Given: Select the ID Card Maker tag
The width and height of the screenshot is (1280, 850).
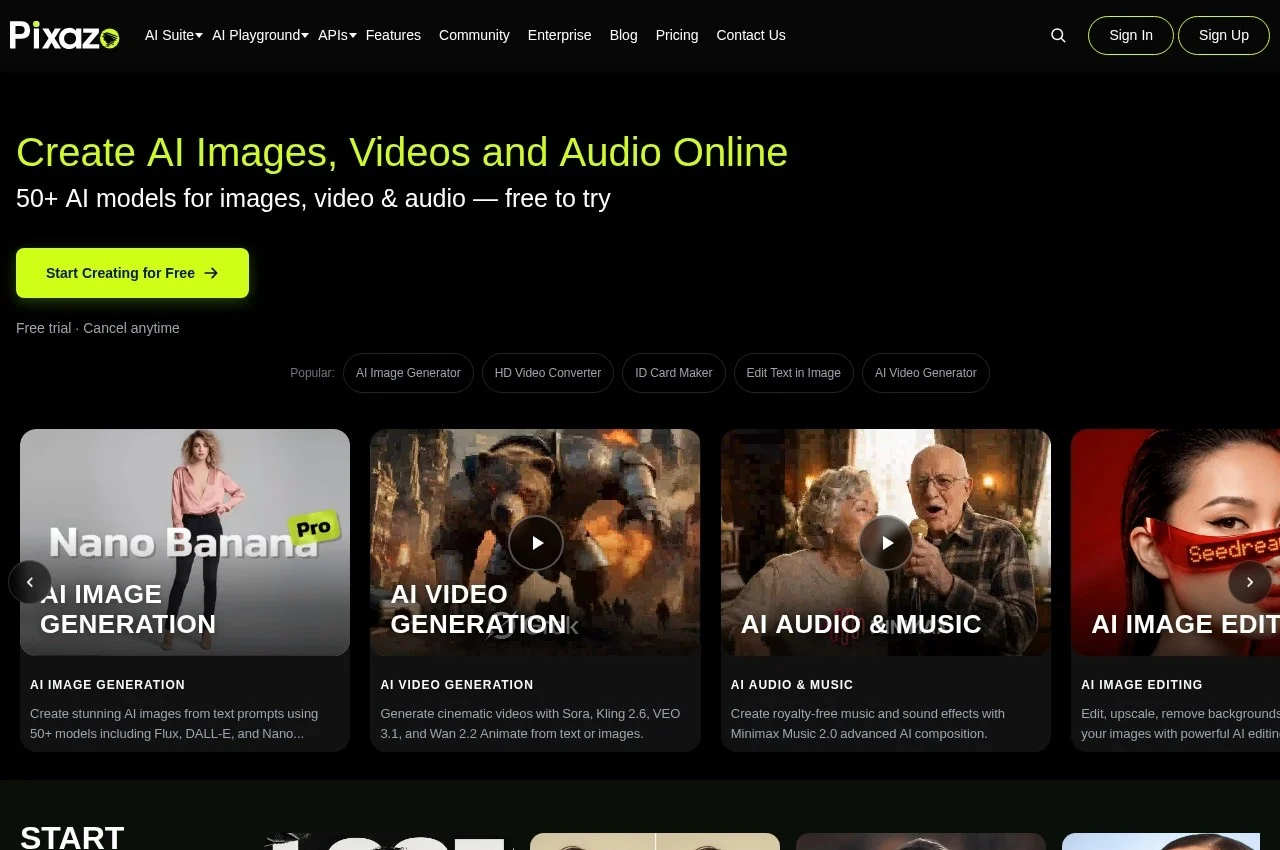Looking at the screenshot, I should point(674,373).
